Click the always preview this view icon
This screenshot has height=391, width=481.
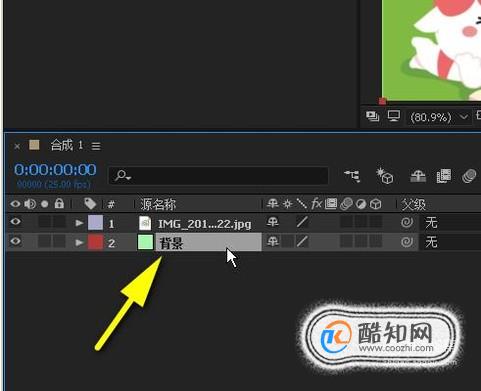pos(372,116)
